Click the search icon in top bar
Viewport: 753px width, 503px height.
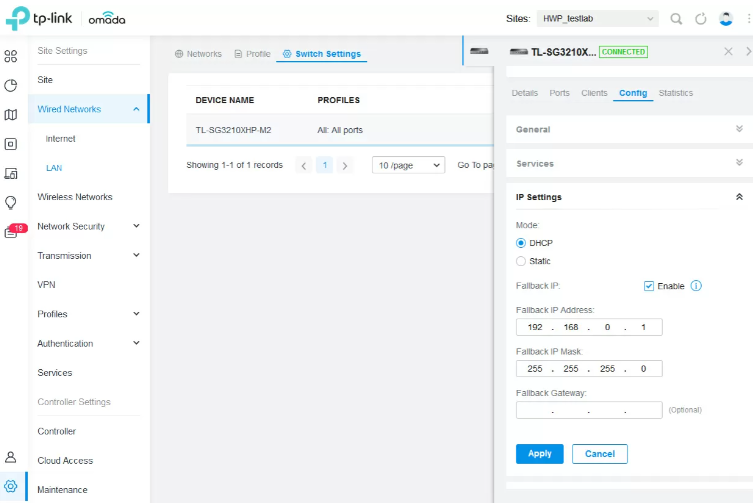(677, 19)
